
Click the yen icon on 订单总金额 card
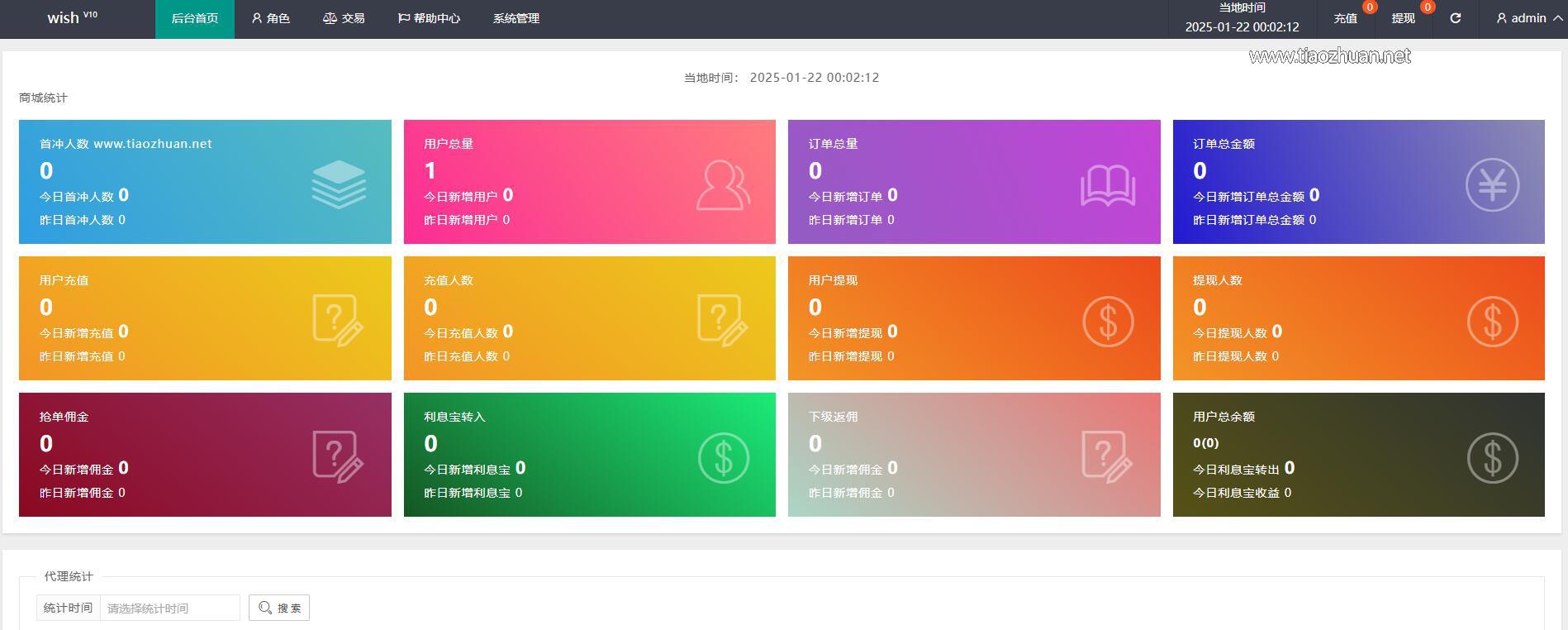click(x=1492, y=184)
